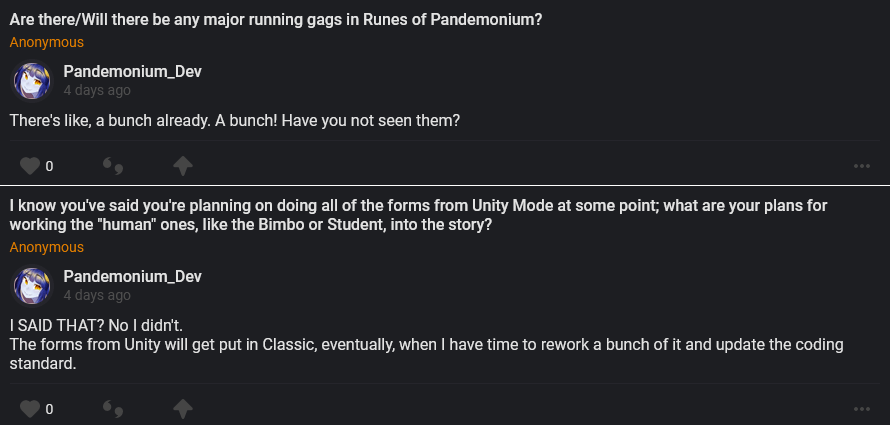Like the answer about Unity Mode forms
This screenshot has height=425, width=890.
[30, 408]
